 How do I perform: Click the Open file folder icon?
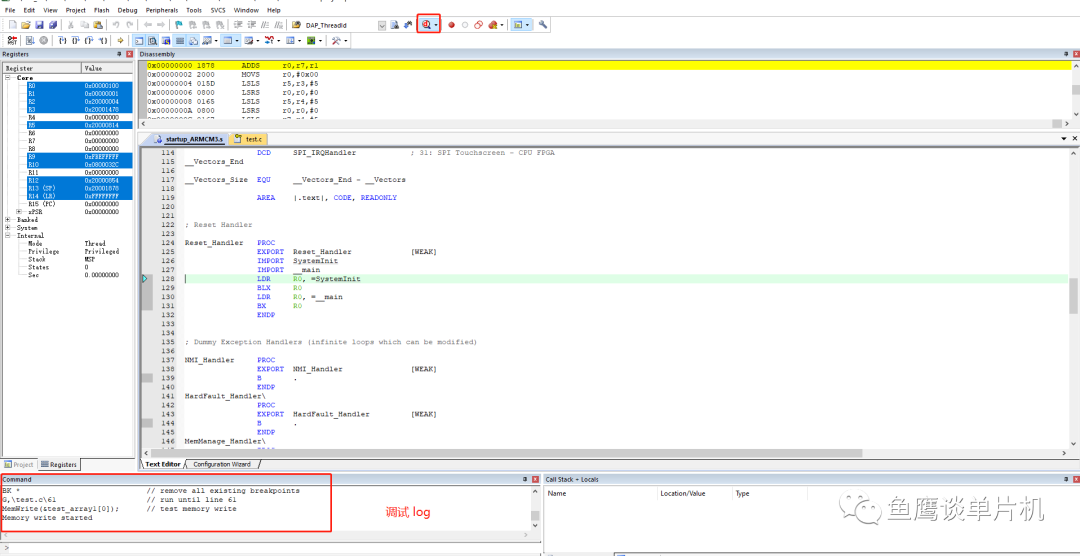pos(25,25)
